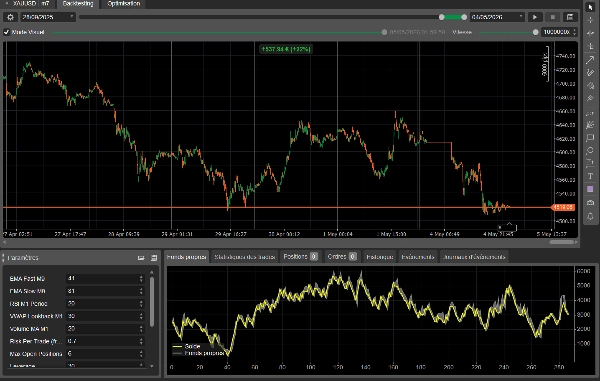Image resolution: width=600 pixels, height=381 pixels.
Task: Select the ellipse shape tool
Action: pos(590,150)
